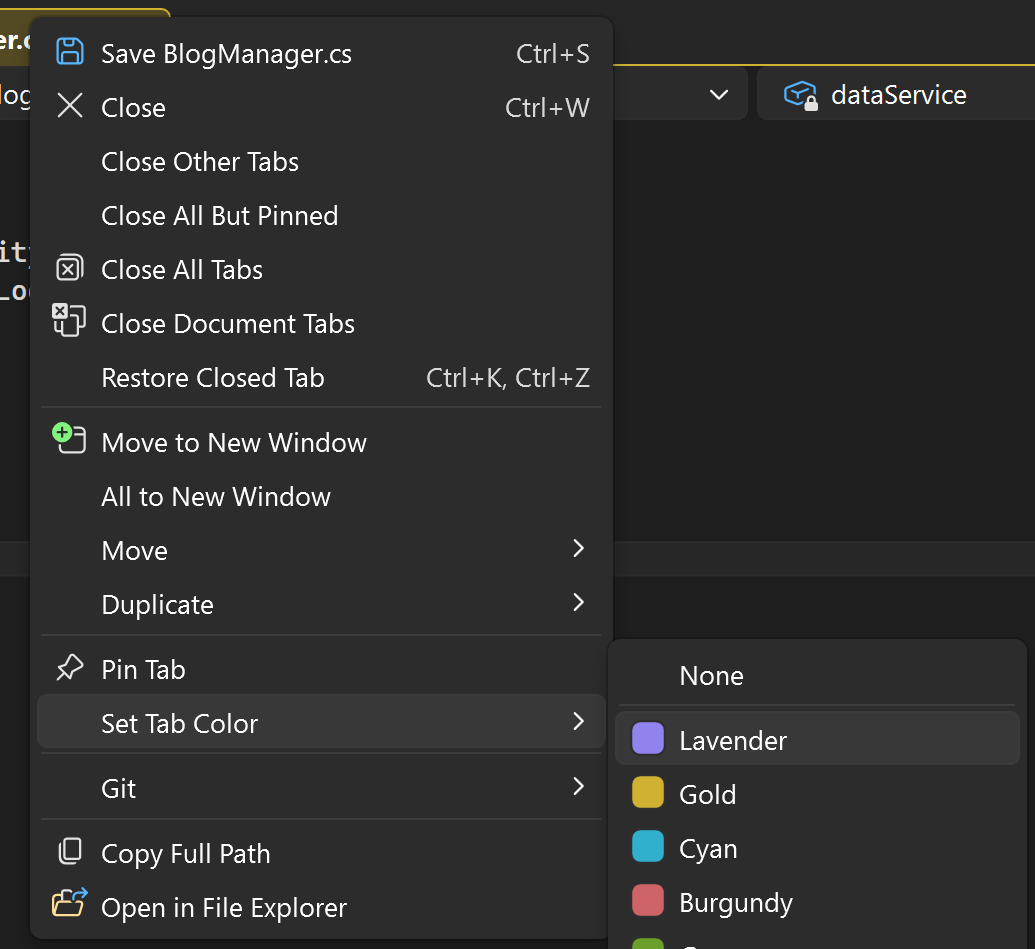The image size is (1035, 949).
Task: Expand the Git submenu
Action: point(579,787)
